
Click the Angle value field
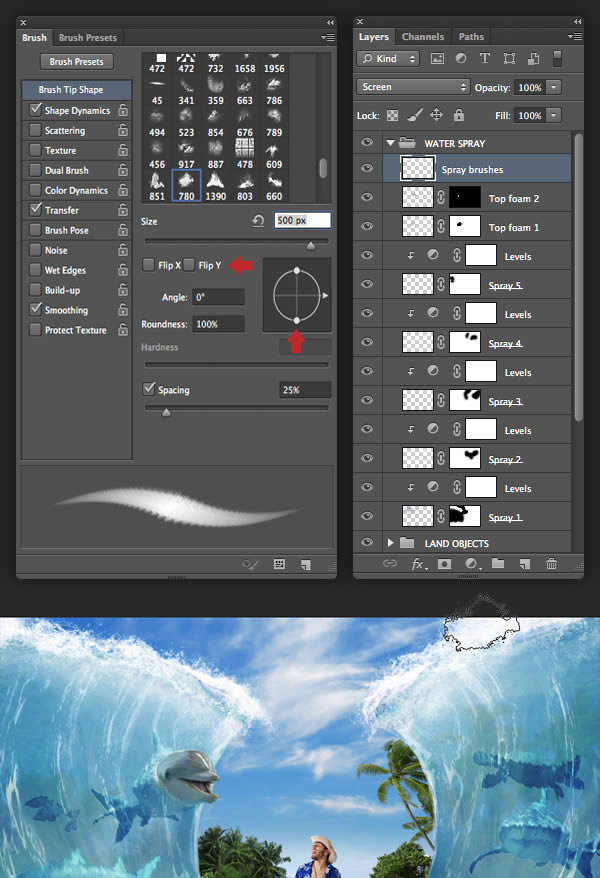(x=218, y=297)
